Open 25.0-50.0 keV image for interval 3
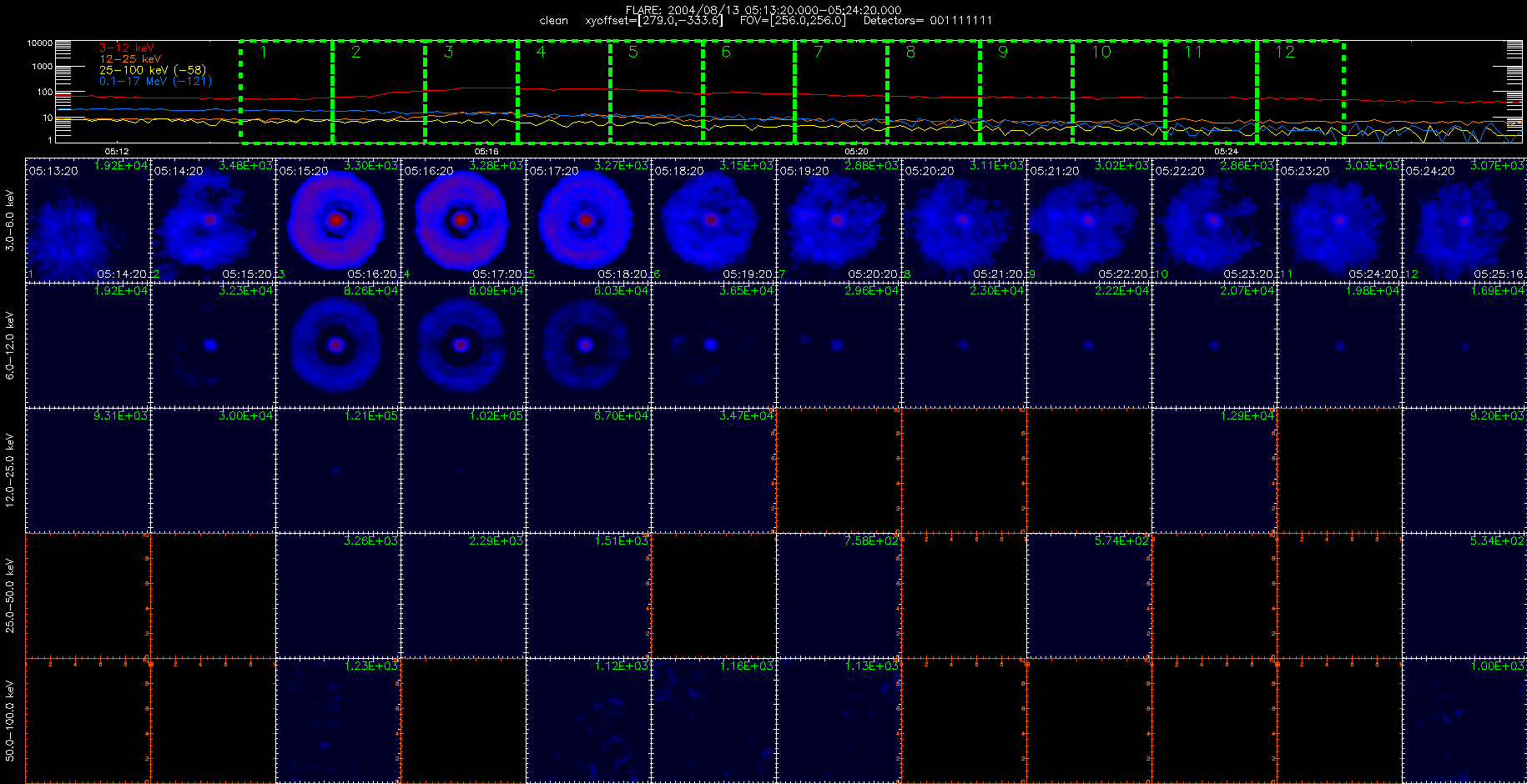The image size is (1527, 784). click(x=338, y=595)
